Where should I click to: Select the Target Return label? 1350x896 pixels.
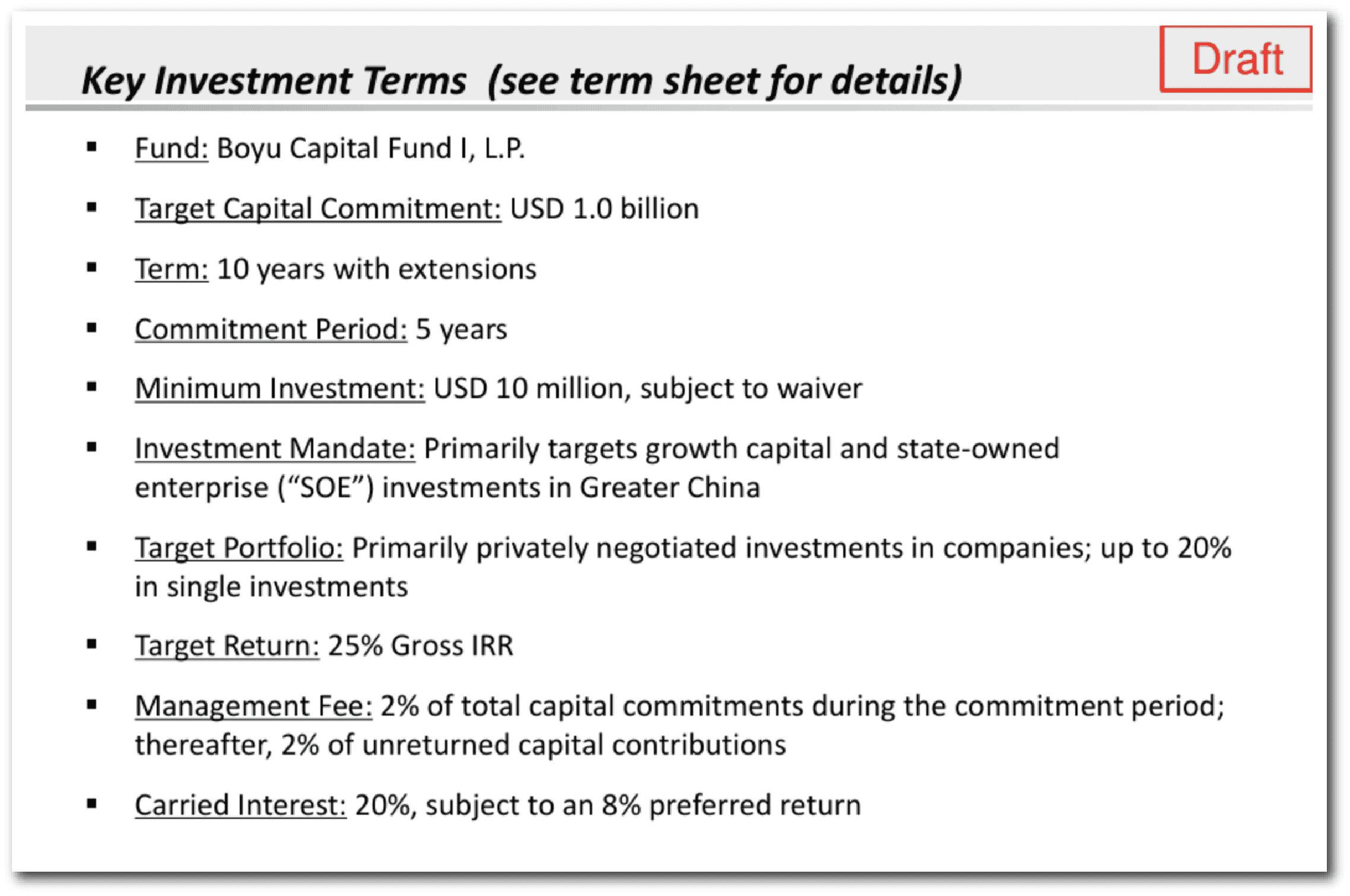pos(227,646)
